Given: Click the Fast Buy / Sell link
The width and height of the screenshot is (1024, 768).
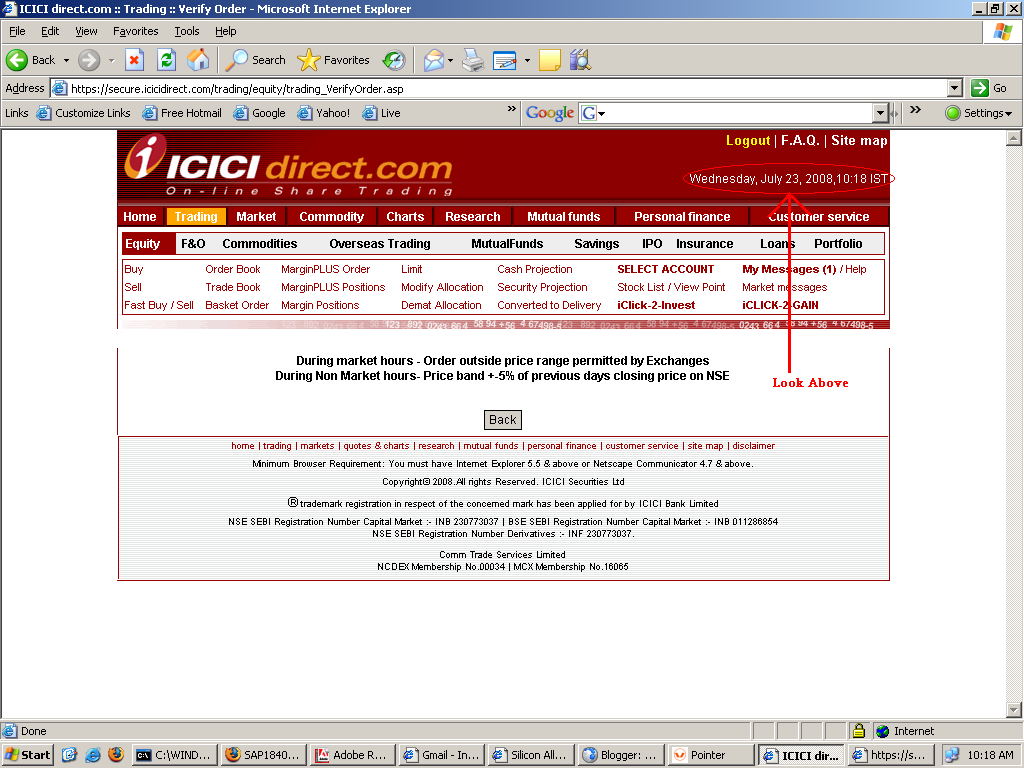Looking at the screenshot, I should 159,305.
